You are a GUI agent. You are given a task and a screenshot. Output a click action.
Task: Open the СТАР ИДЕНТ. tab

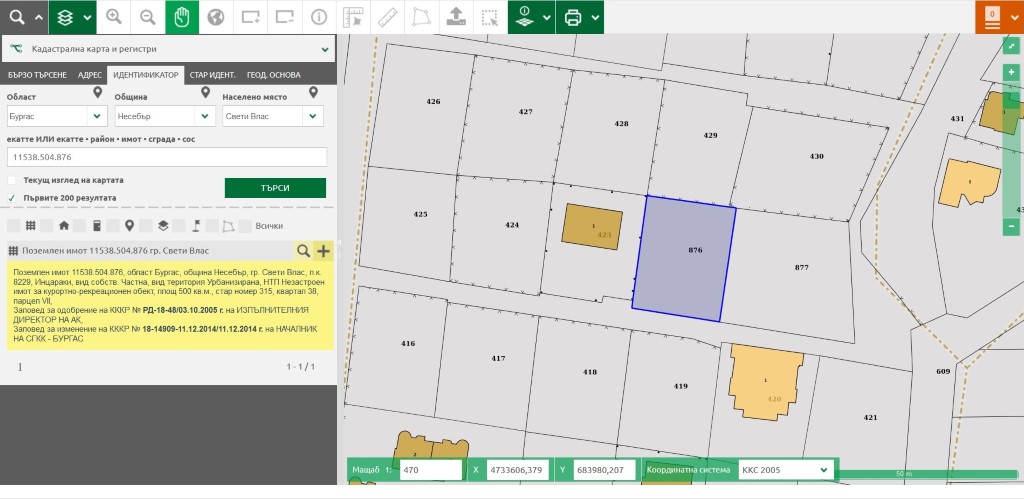click(x=213, y=75)
